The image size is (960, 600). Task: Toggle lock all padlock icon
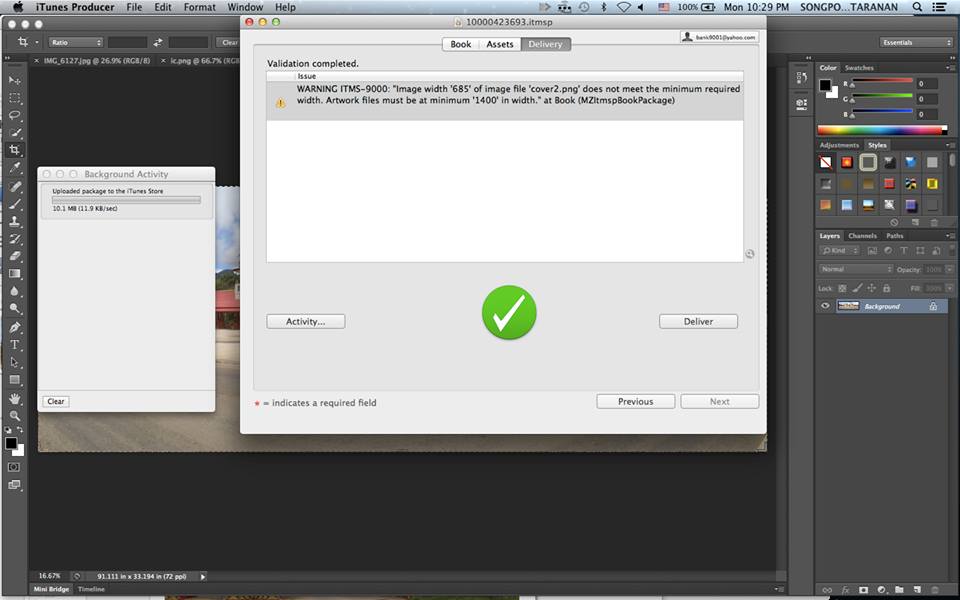886,288
